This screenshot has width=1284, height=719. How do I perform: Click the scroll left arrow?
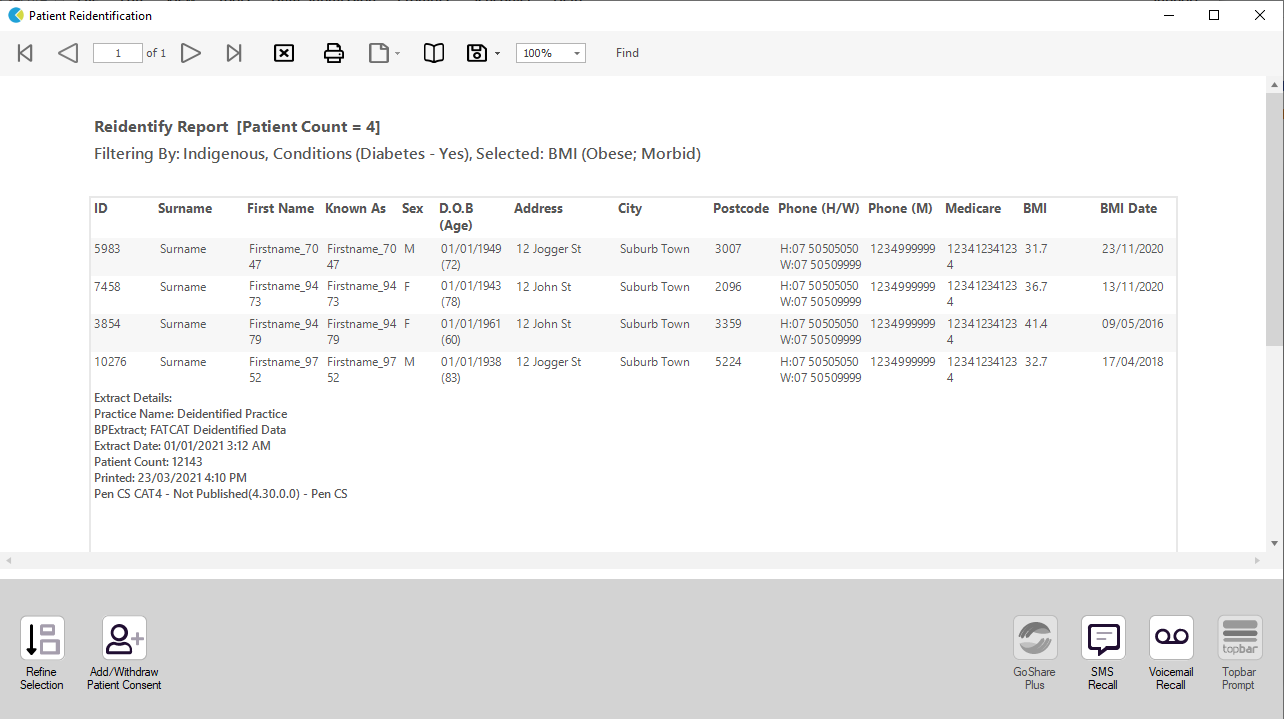[x=8, y=560]
